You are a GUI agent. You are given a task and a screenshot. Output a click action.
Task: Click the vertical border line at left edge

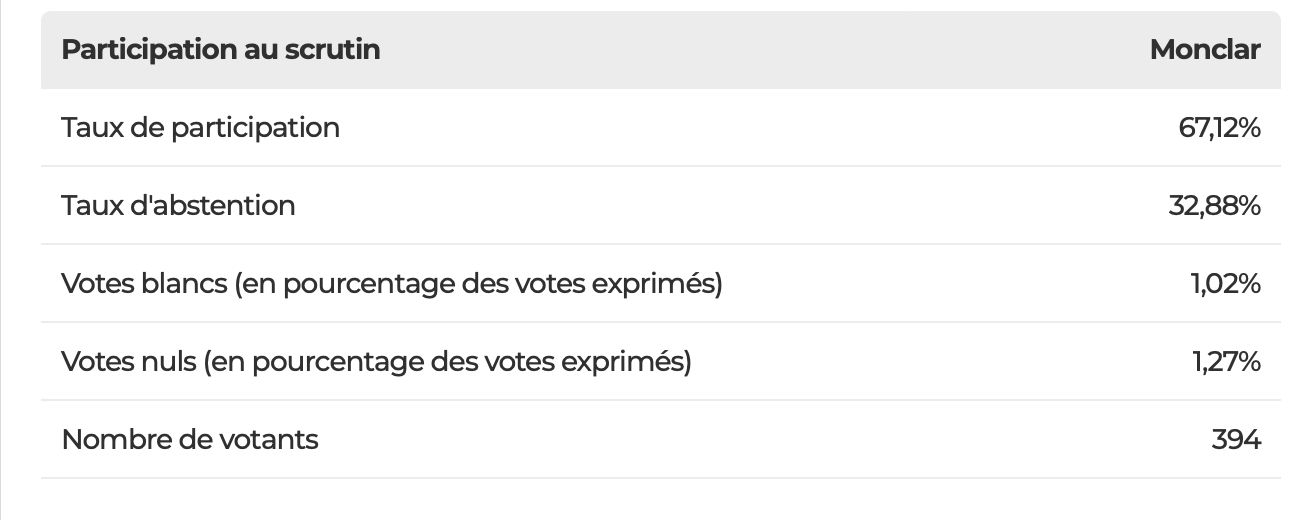[1, 260]
